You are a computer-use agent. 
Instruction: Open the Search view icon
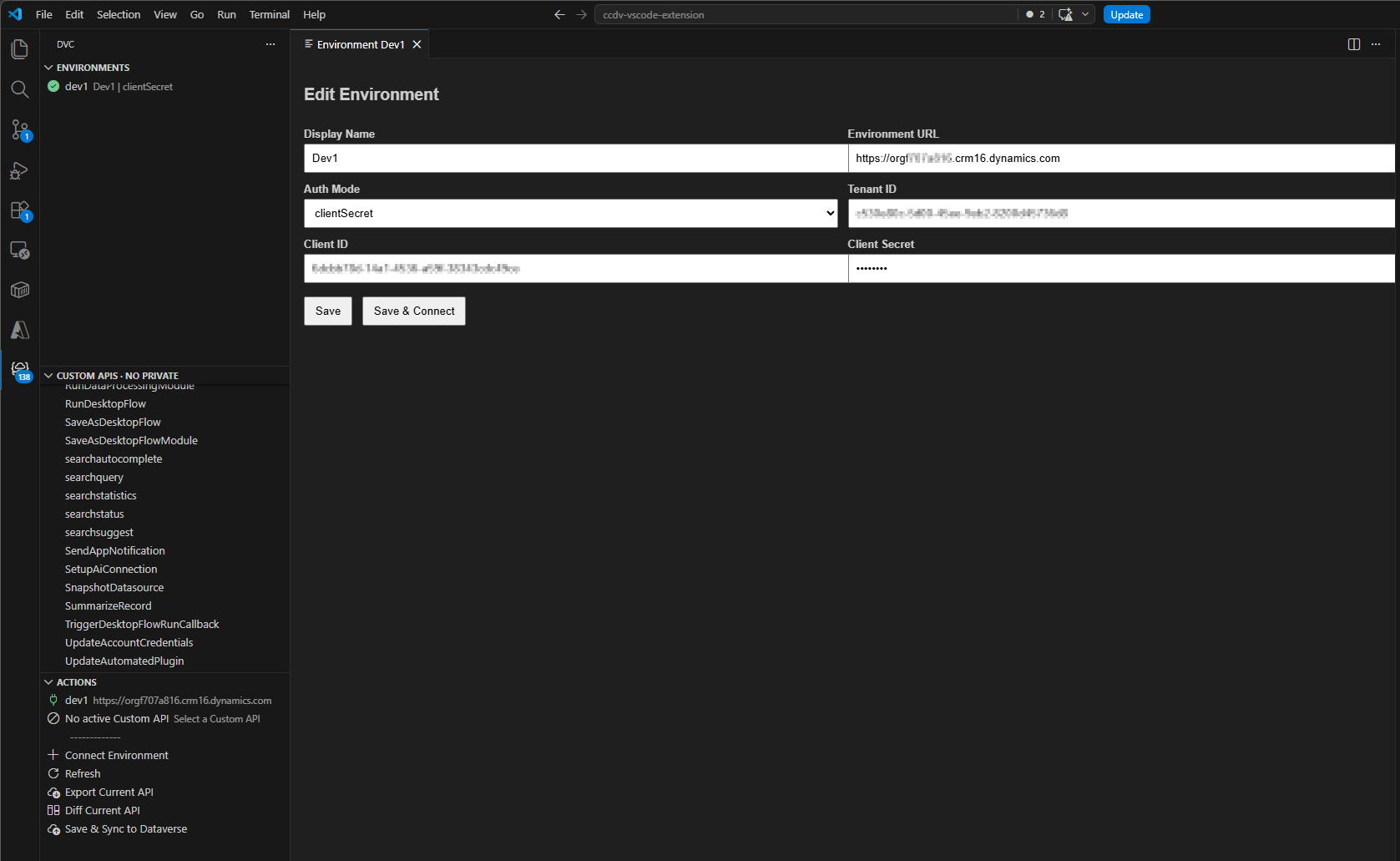[20, 89]
